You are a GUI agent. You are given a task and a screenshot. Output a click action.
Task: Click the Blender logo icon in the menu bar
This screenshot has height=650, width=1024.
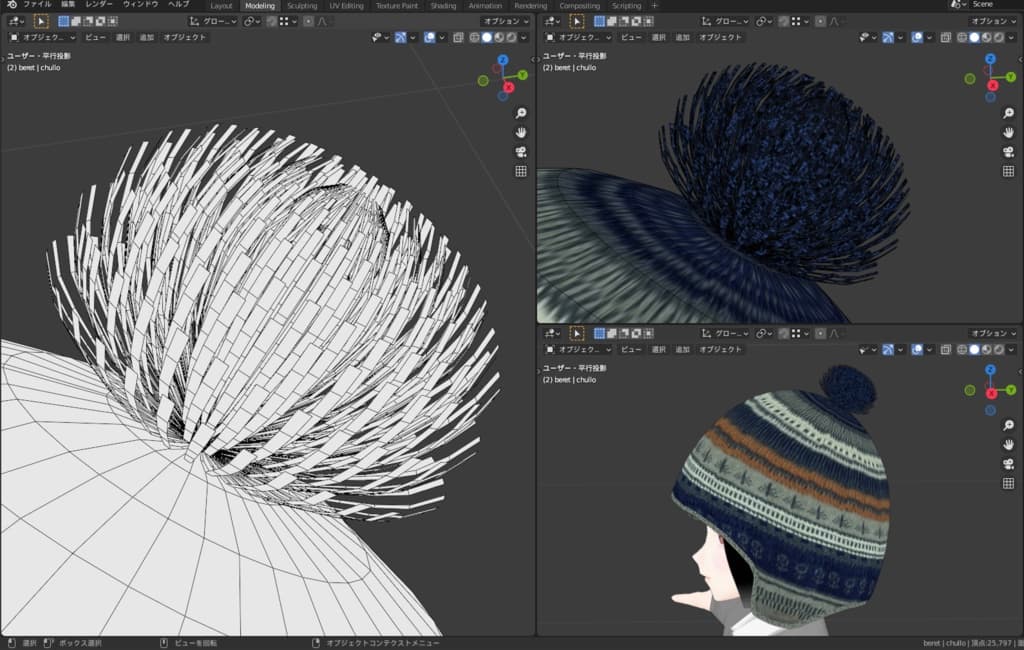[11, 5]
